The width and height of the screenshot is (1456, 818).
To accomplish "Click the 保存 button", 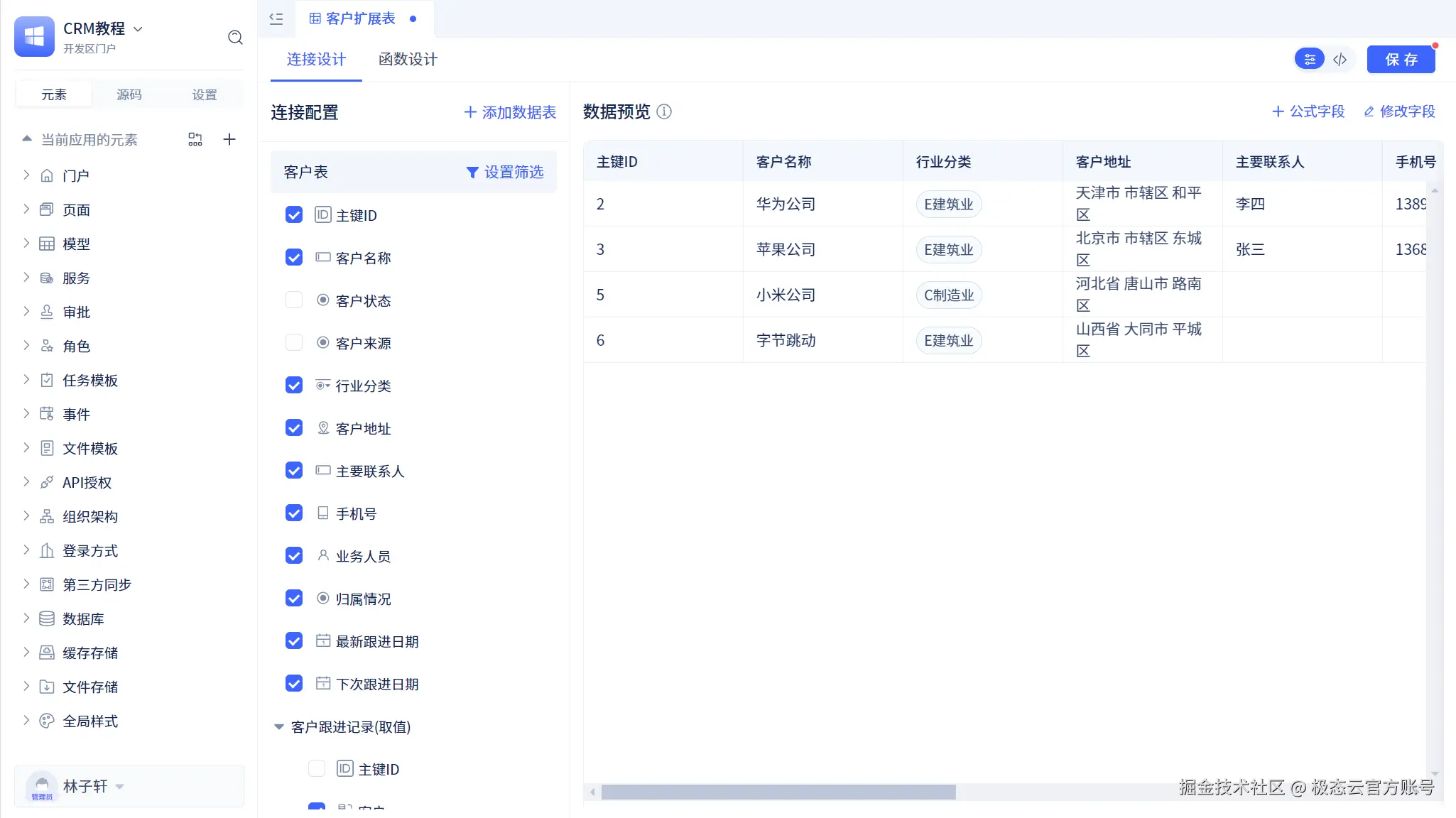I will coord(1401,60).
